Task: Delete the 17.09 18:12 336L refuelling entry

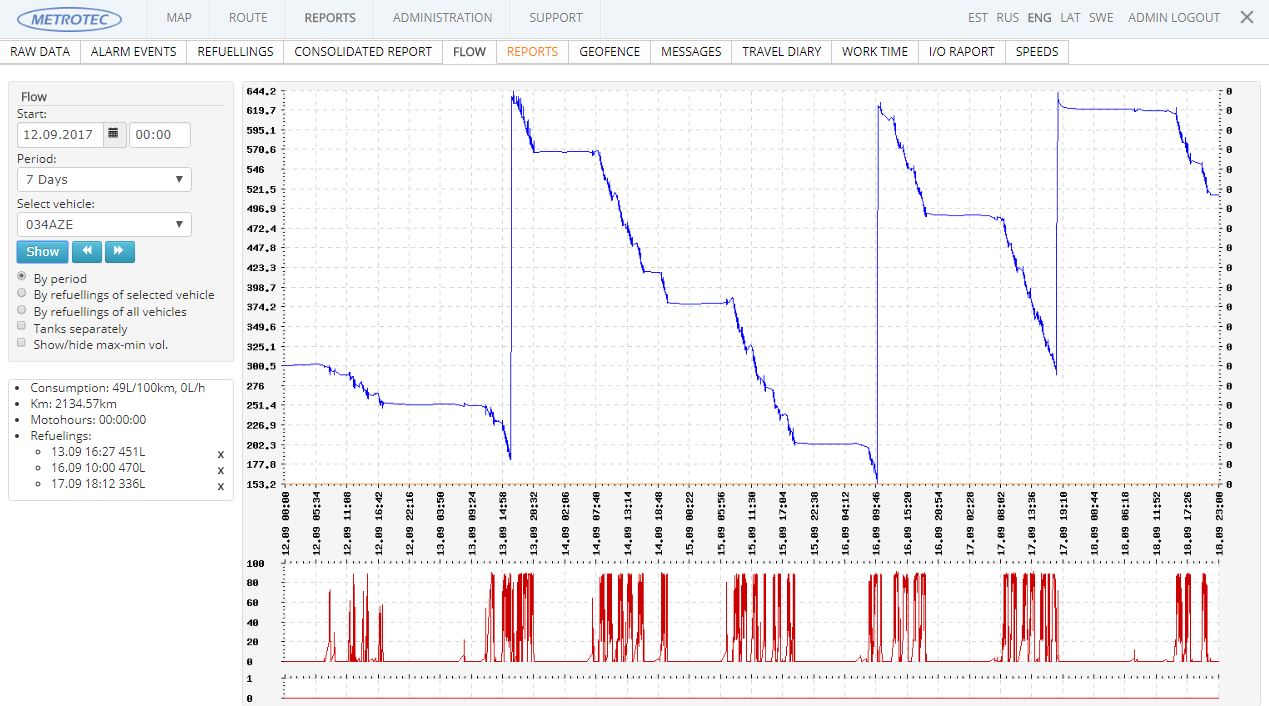Action: [221, 487]
